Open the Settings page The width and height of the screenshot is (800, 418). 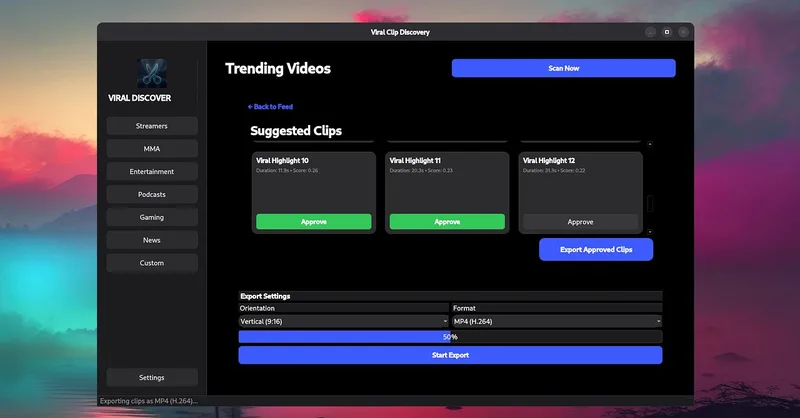(x=152, y=378)
